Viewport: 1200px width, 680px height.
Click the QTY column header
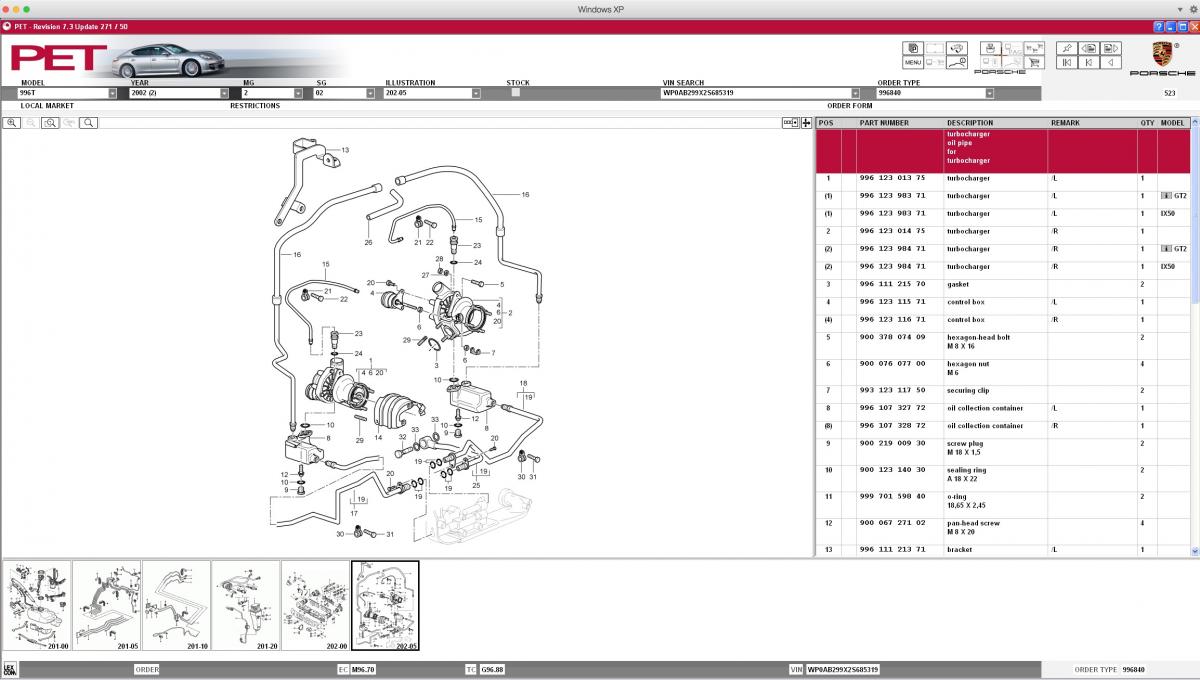pos(1147,123)
